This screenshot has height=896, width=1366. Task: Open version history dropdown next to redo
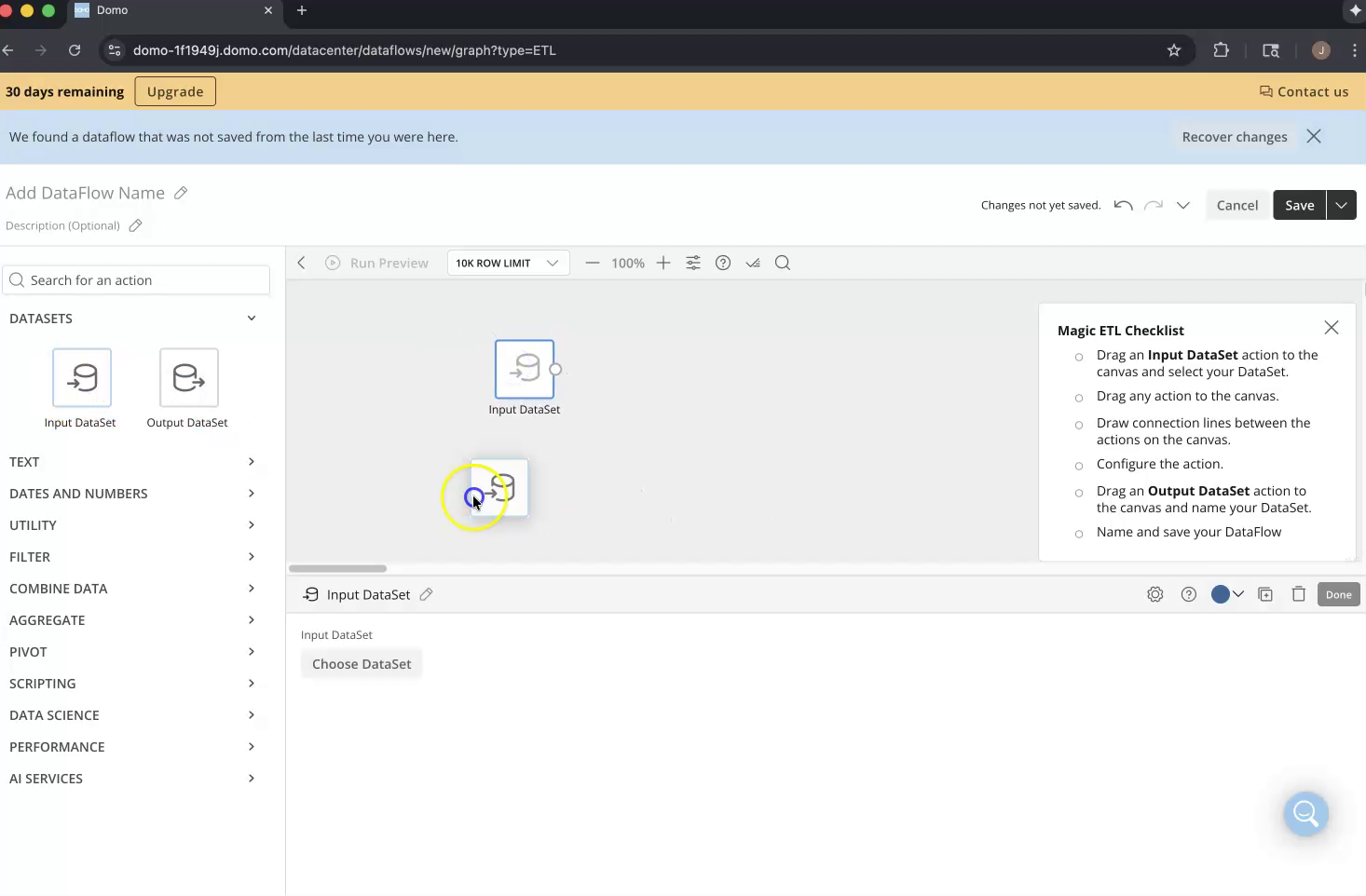point(1183,205)
